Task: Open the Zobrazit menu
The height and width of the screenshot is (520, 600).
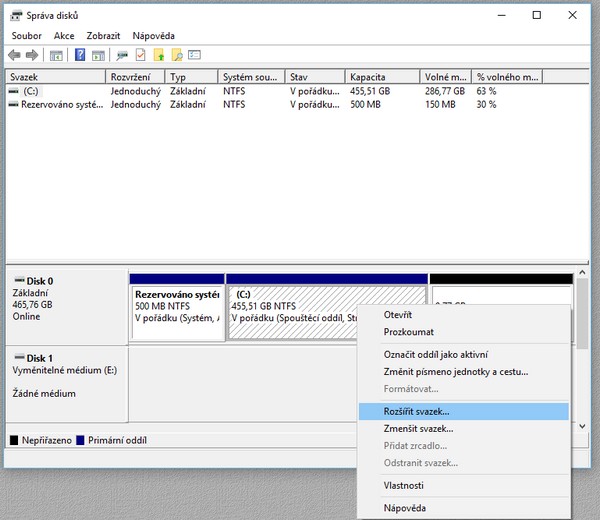Action: click(103, 35)
